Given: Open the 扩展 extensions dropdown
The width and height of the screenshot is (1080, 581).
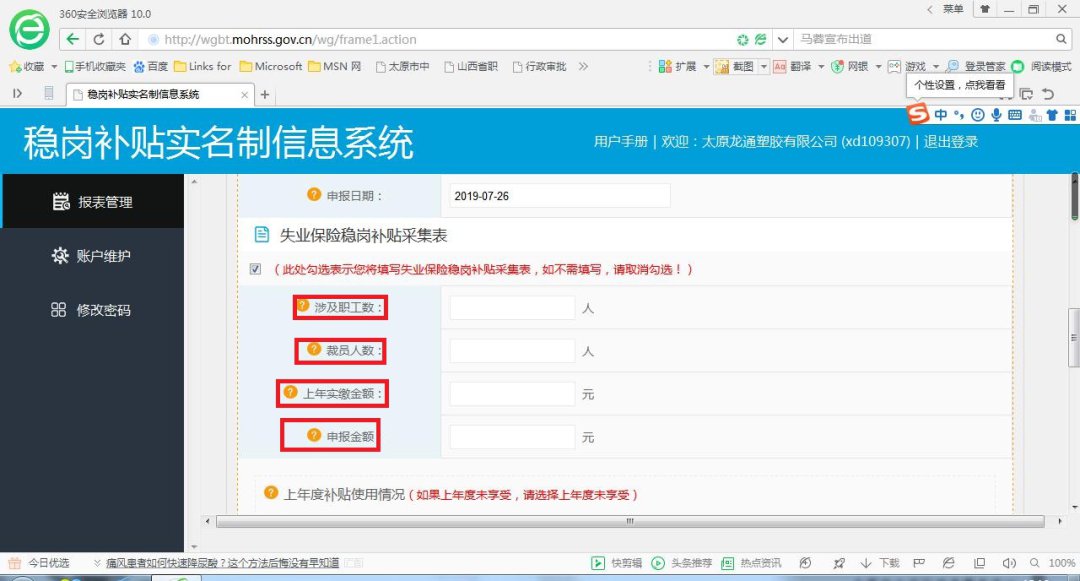Looking at the screenshot, I should click(705, 67).
